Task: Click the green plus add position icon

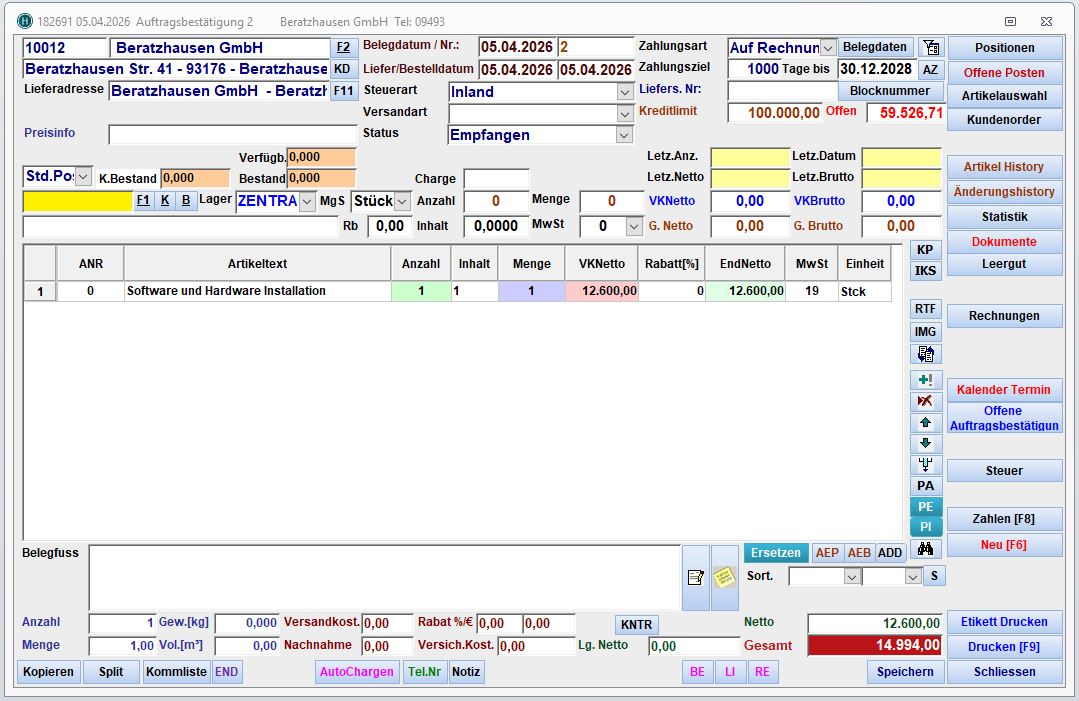Action: pos(925,380)
